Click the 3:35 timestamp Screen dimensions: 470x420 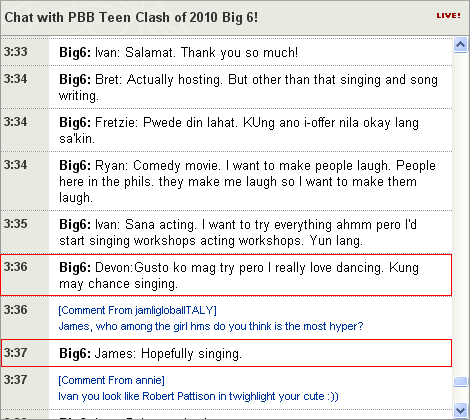click(x=16, y=224)
